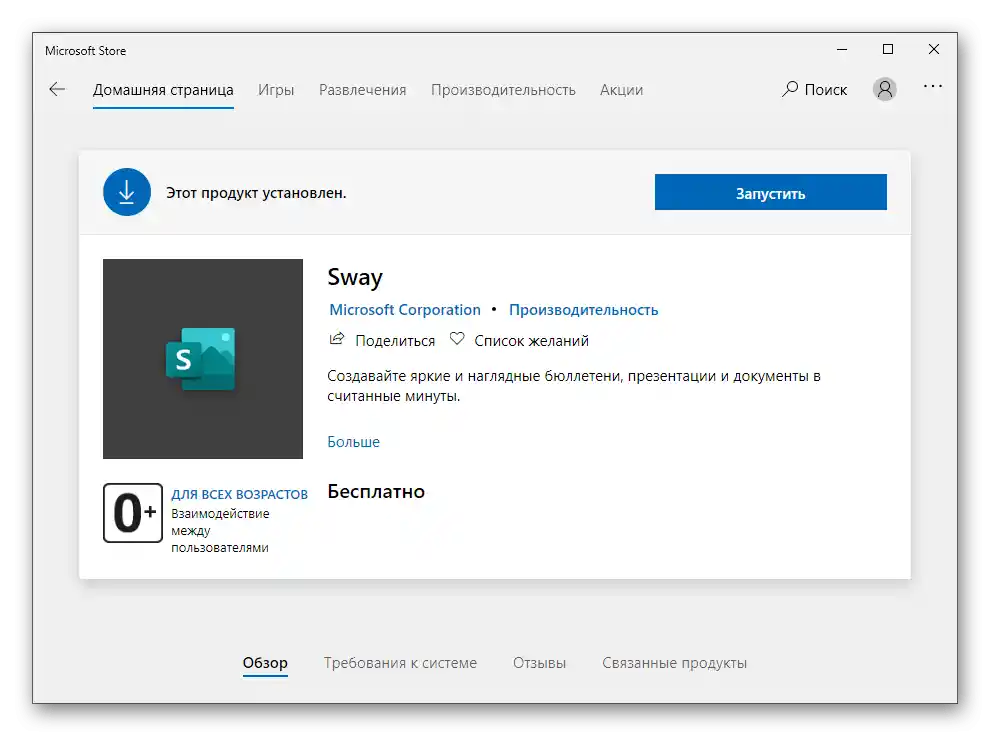This screenshot has width=990, height=736.
Task: Go back with the arrow icon
Action: 57,89
